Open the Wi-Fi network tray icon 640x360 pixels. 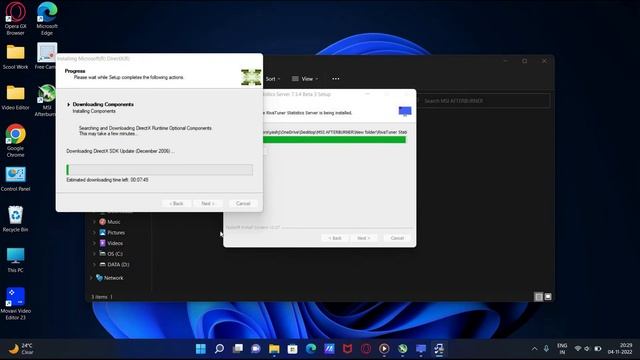point(578,349)
